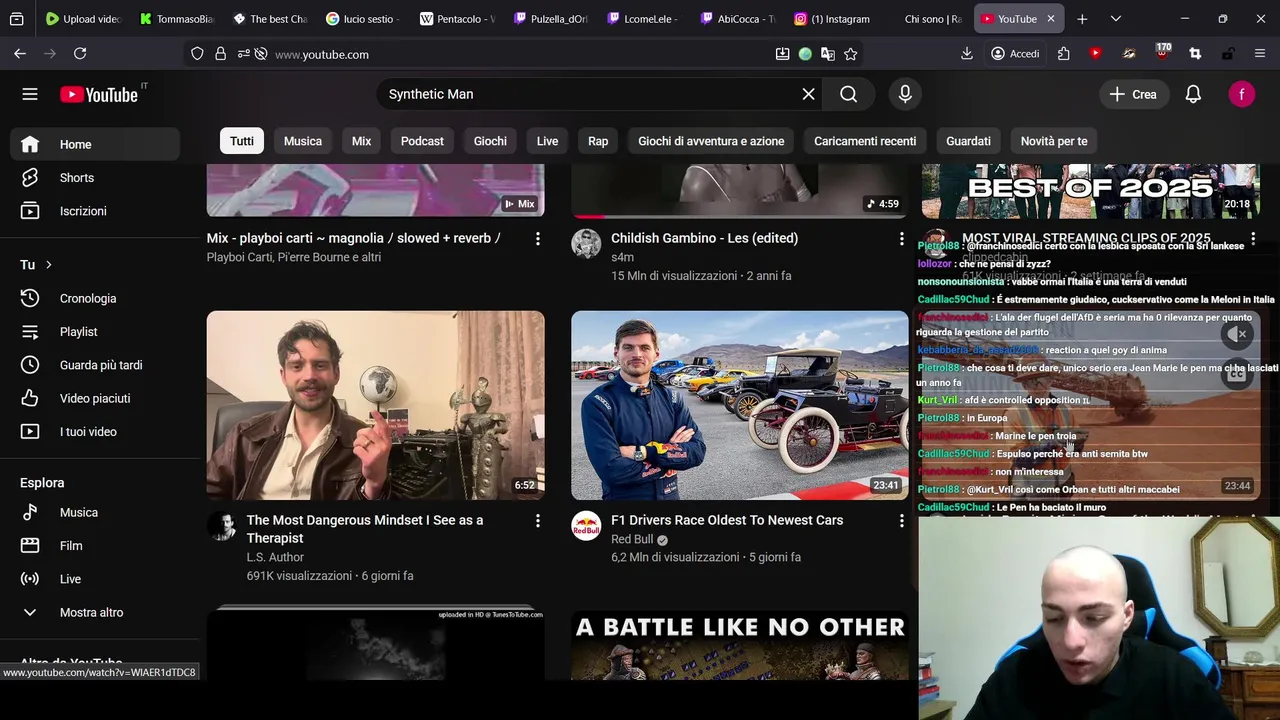The width and height of the screenshot is (1280, 720).
Task: Open options menu for Most Dangerous Mindset video
Action: click(x=537, y=521)
